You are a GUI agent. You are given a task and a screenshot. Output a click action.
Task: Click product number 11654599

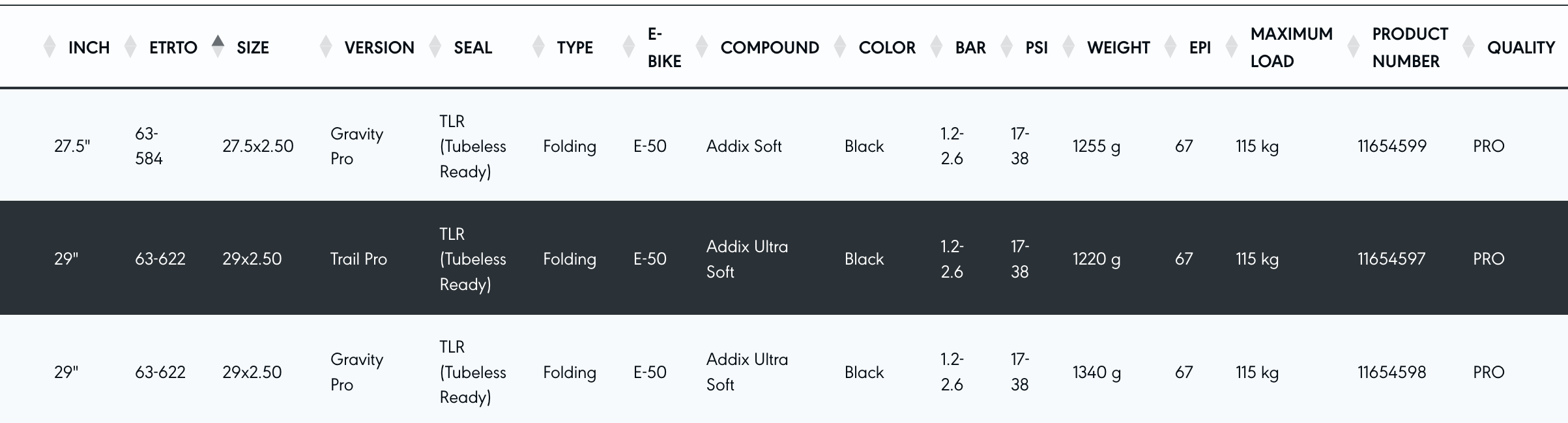pyautogui.click(x=1392, y=146)
